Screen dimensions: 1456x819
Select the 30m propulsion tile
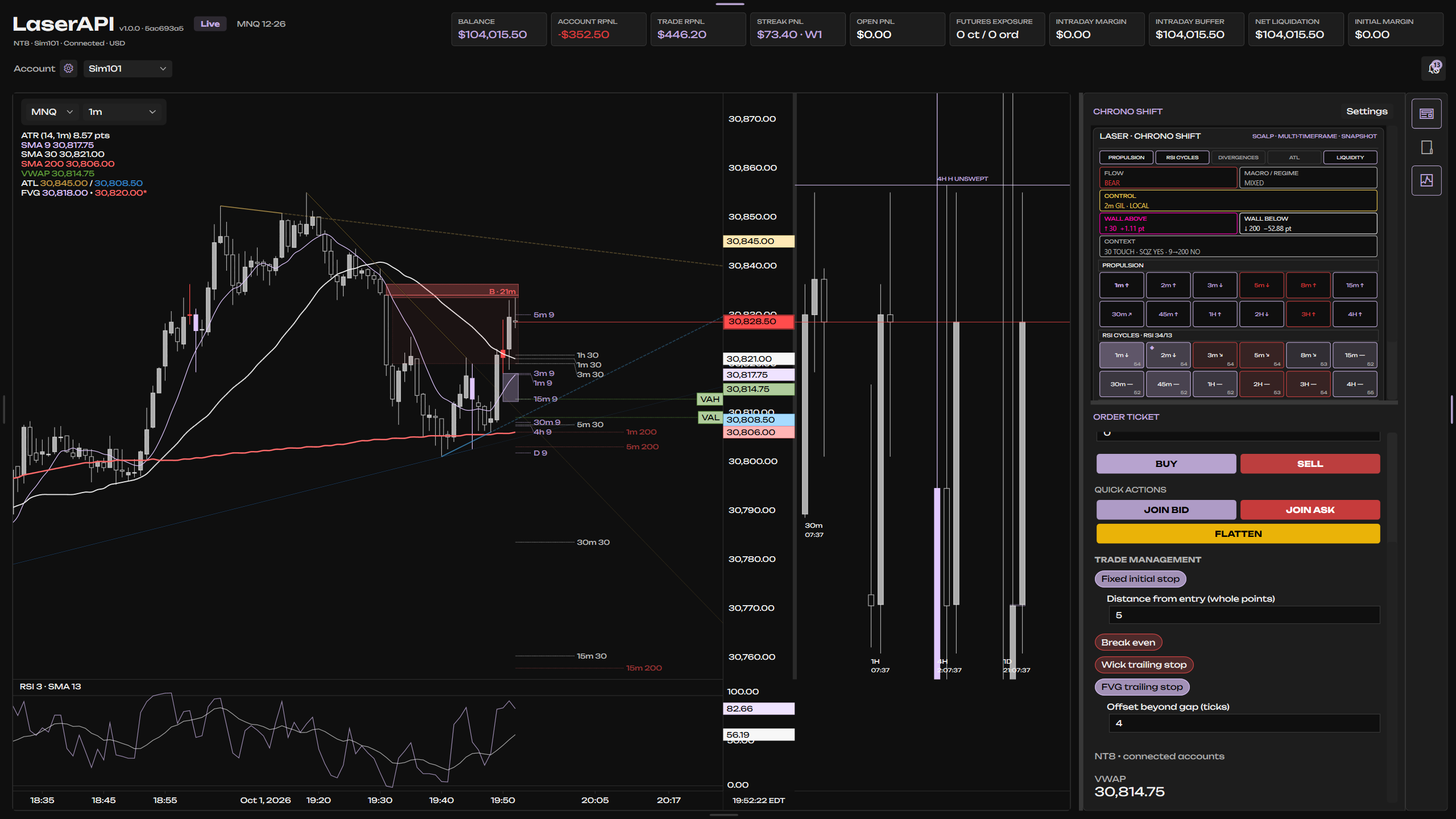pos(1122,315)
